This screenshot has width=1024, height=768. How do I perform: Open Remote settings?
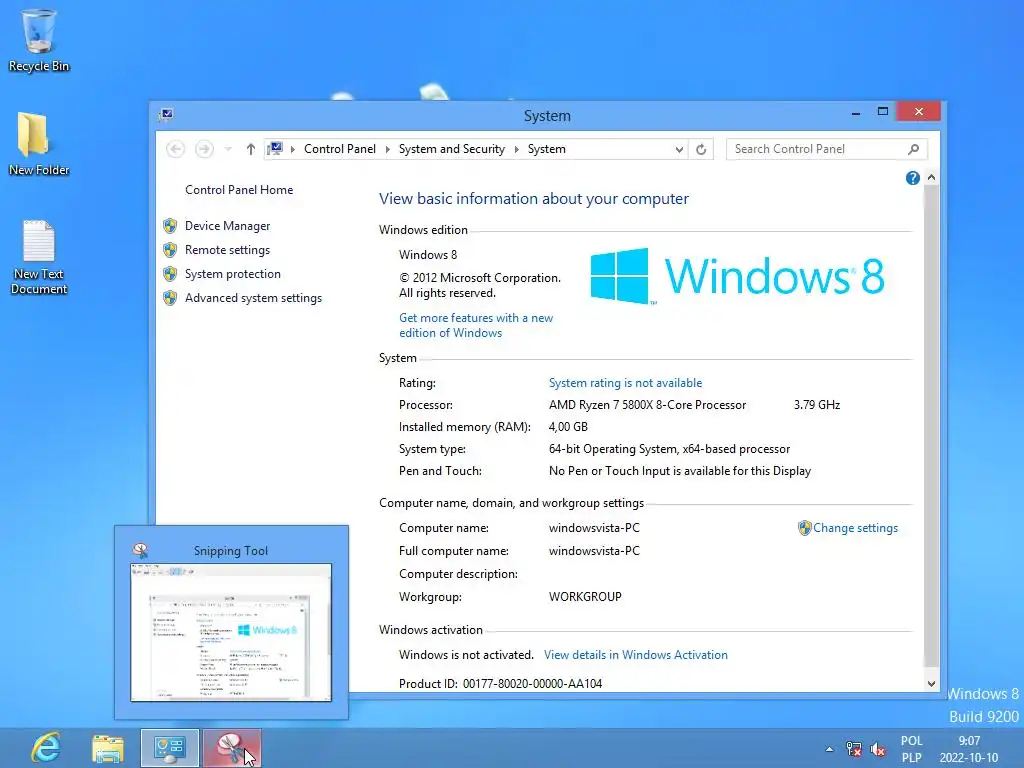[x=227, y=250]
